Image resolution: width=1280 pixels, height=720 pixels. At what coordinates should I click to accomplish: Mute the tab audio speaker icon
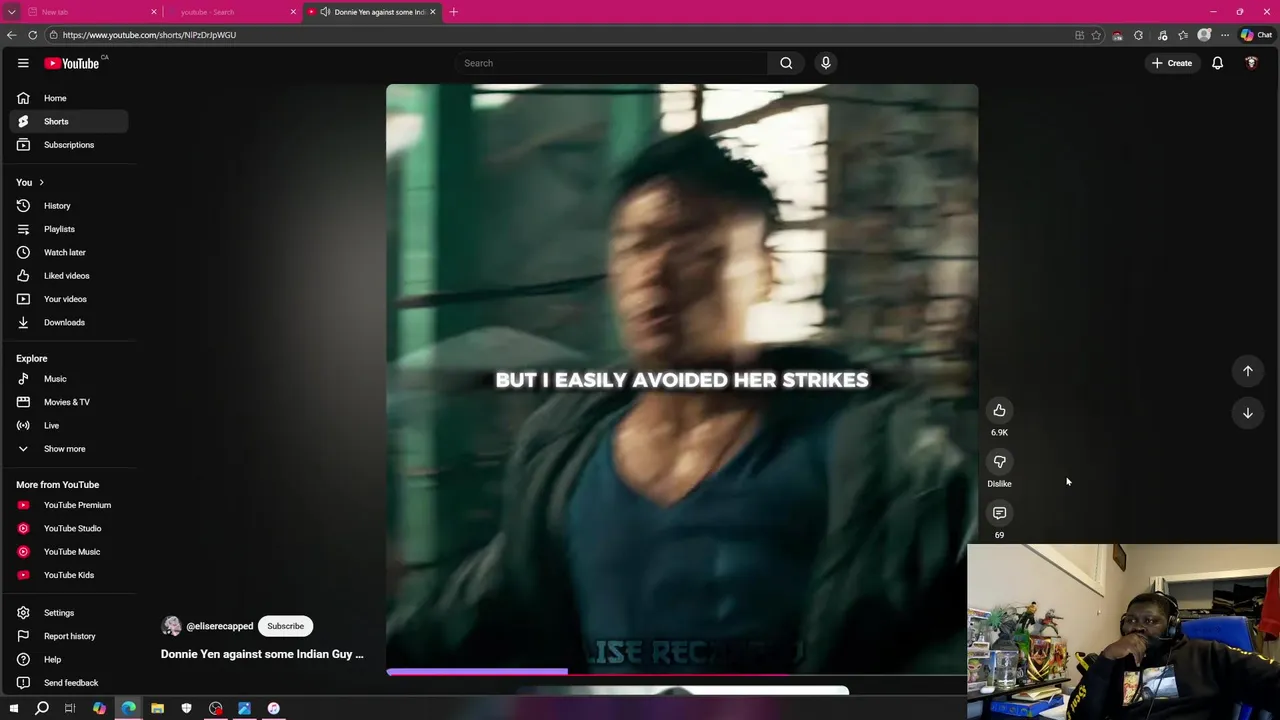point(325,12)
